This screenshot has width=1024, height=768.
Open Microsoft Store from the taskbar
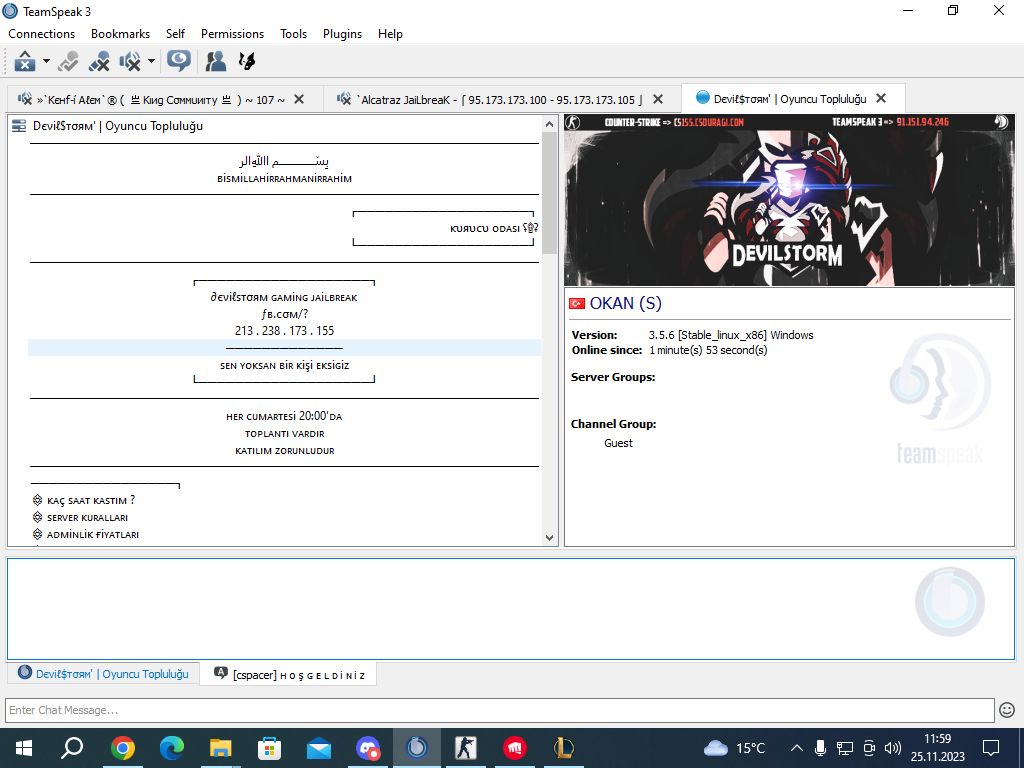(270, 748)
